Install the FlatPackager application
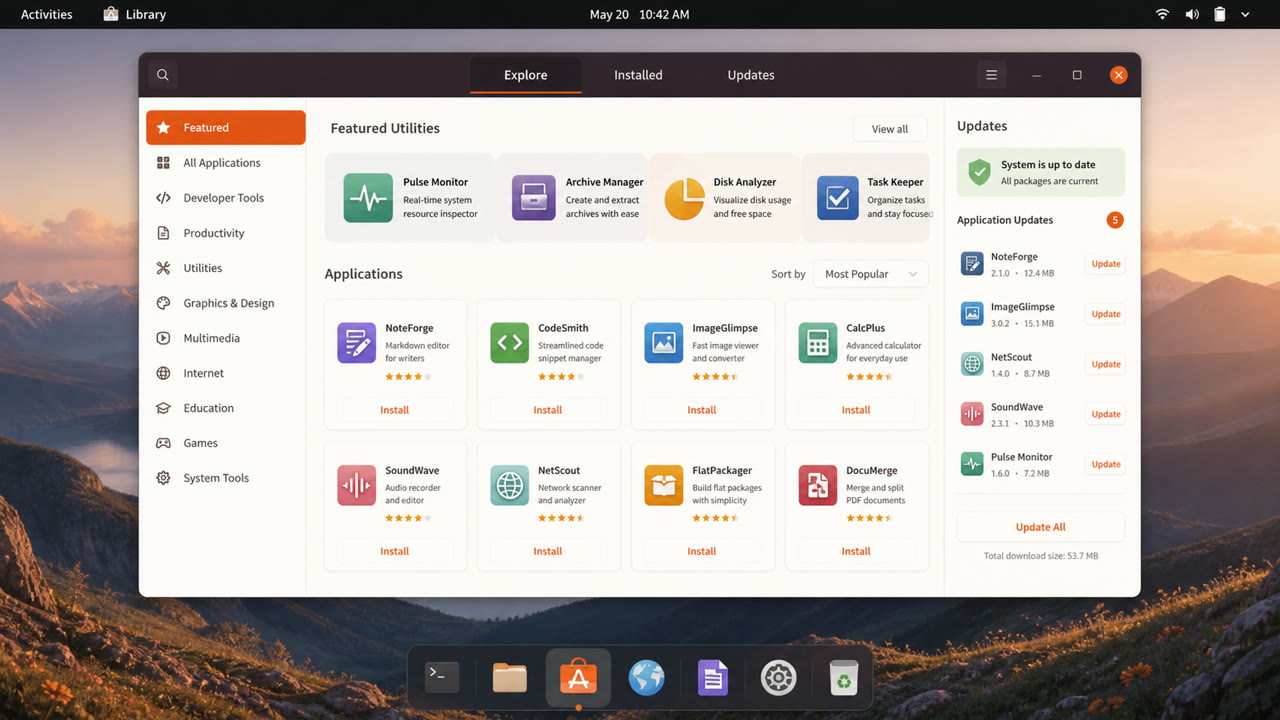 point(702,551)
